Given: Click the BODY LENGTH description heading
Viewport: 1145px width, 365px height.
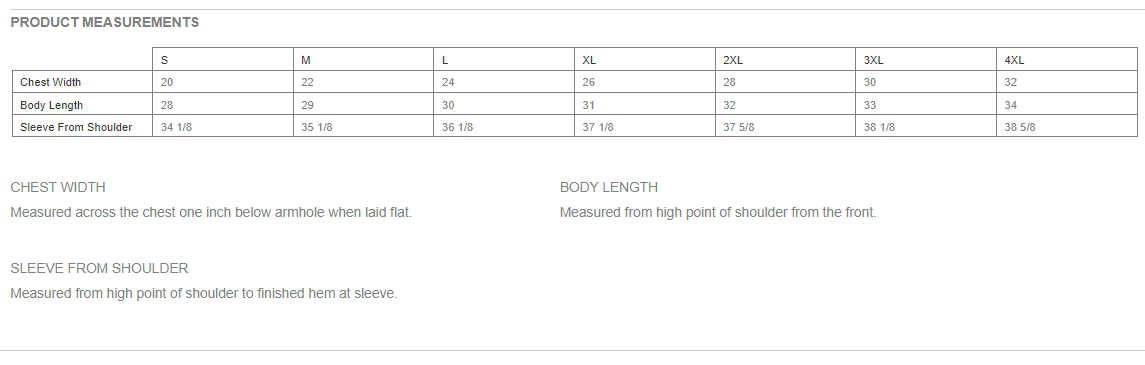Looking at the screenshot, I should 608,188.
